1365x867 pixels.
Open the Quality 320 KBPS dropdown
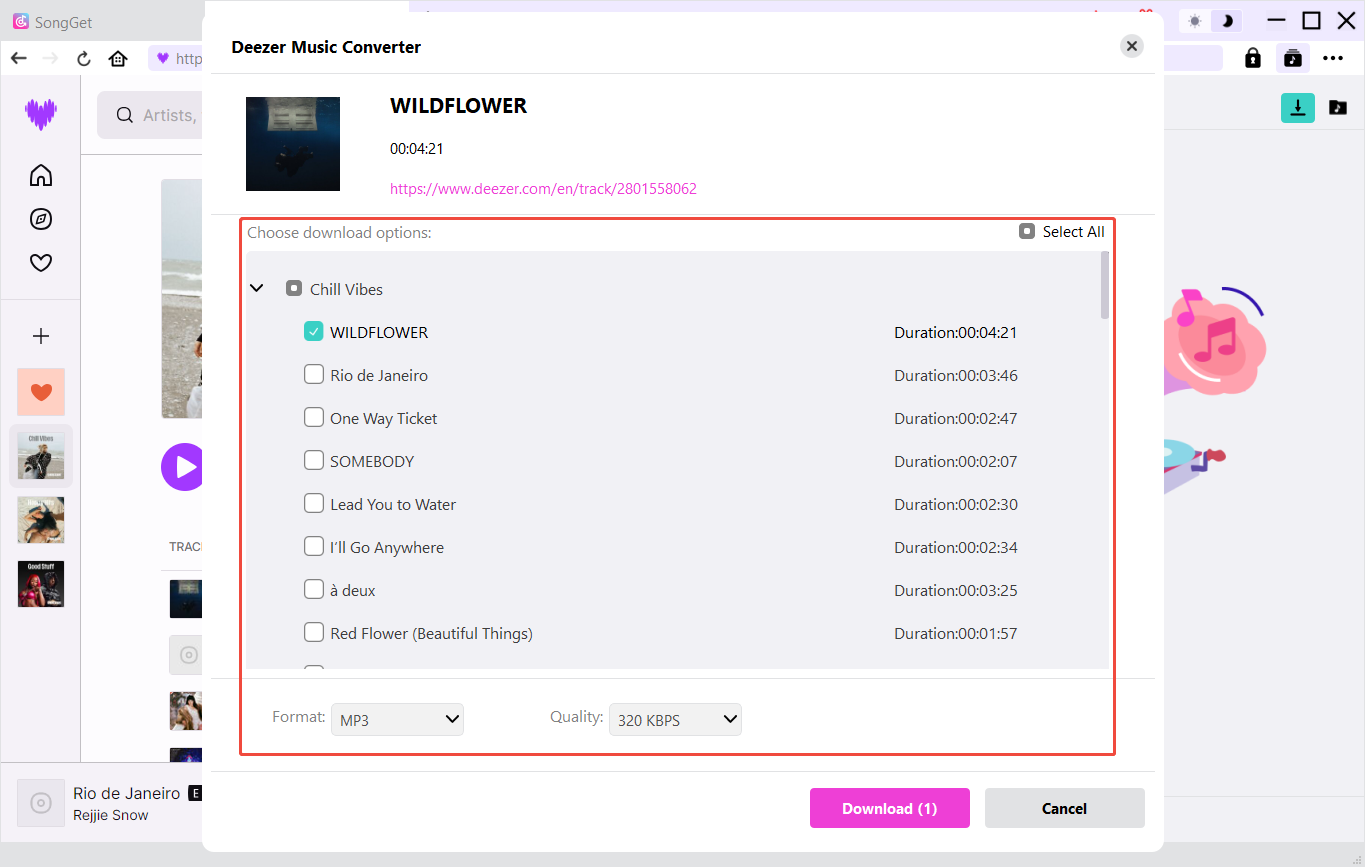pos(675,719)
